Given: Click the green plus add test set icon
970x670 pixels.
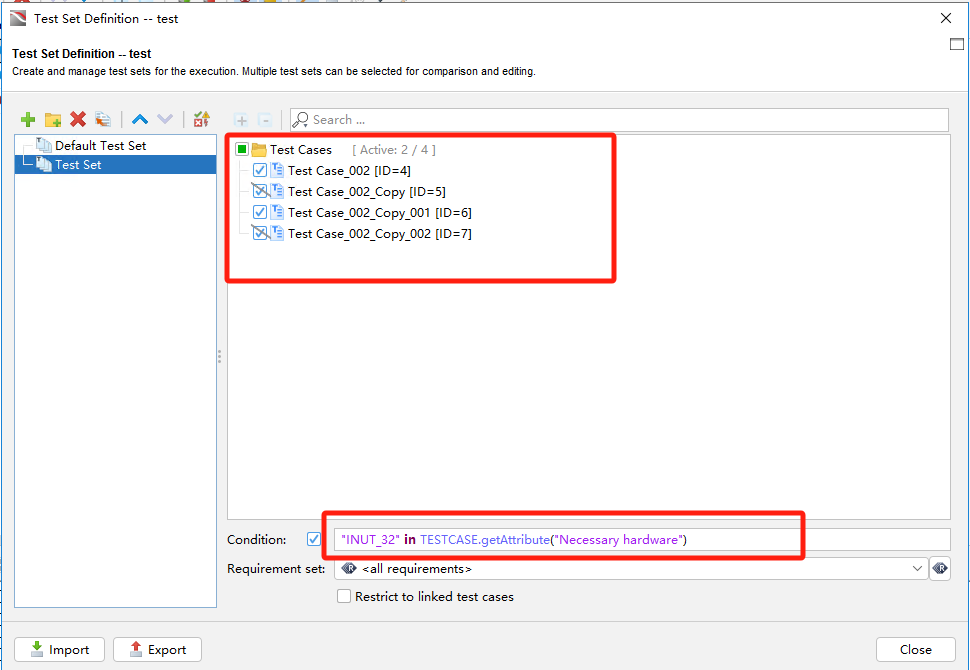Looking at the screenshot, I should [x=28, y=119].
